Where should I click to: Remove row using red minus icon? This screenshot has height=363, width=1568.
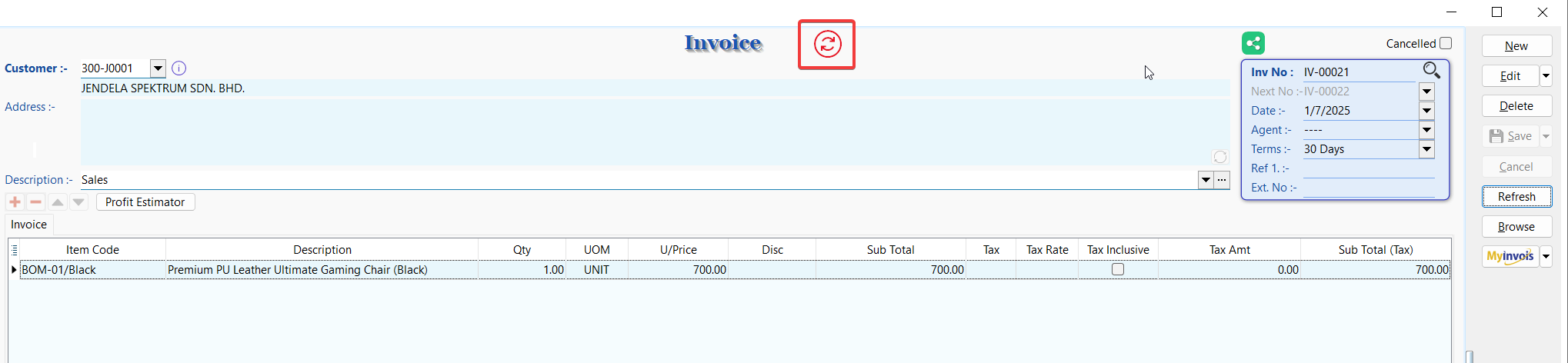(35, 202)
